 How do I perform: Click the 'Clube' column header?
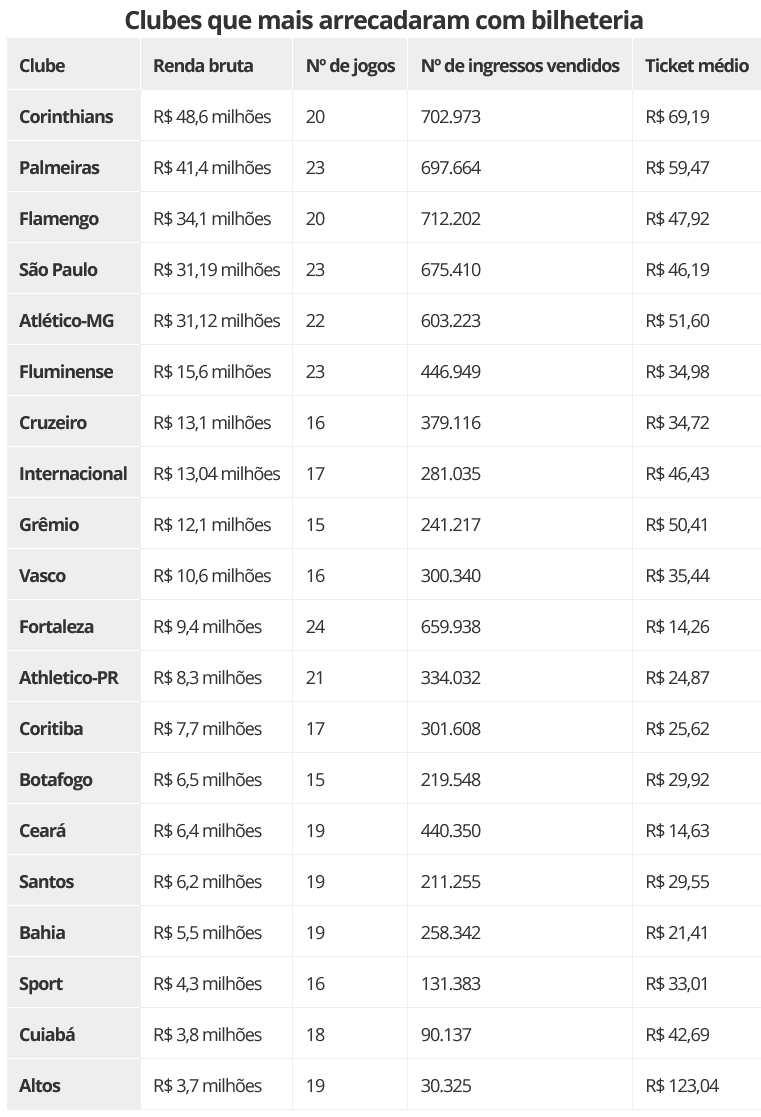tap(42, 66)
